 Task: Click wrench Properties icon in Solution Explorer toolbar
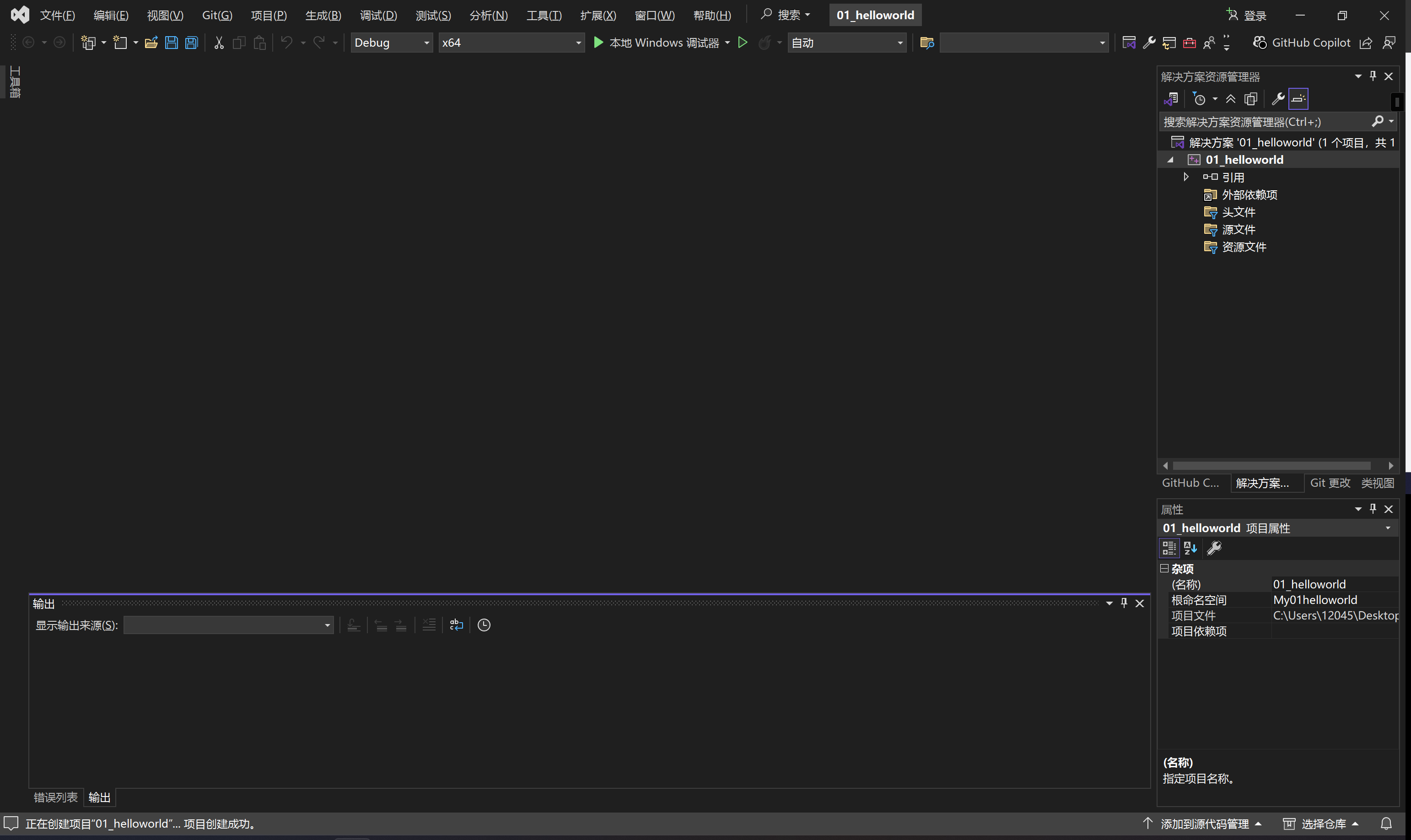pyautogui.click(x=1277, y=99)
